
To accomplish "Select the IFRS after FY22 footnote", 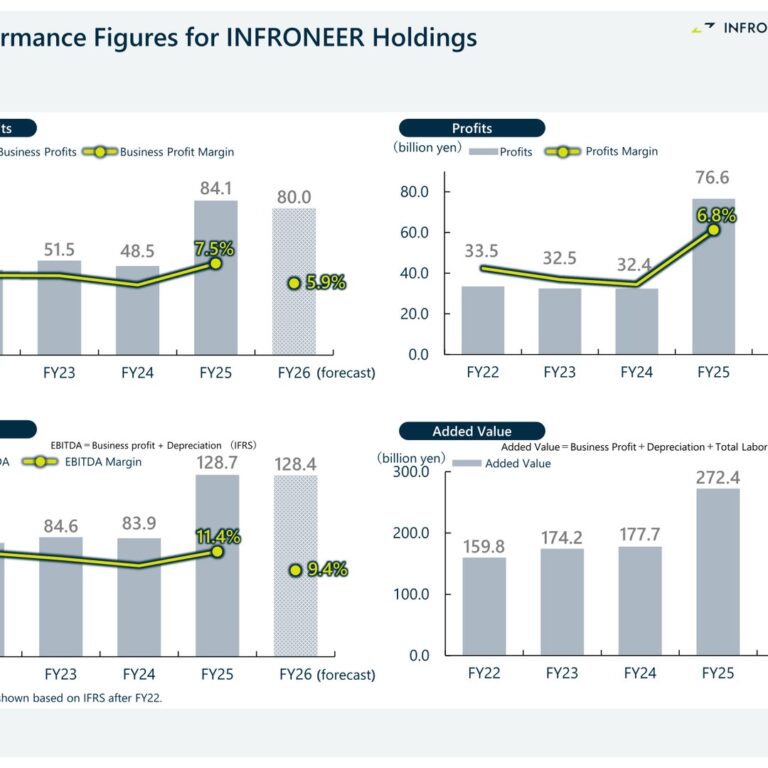I will pos(81,698).
